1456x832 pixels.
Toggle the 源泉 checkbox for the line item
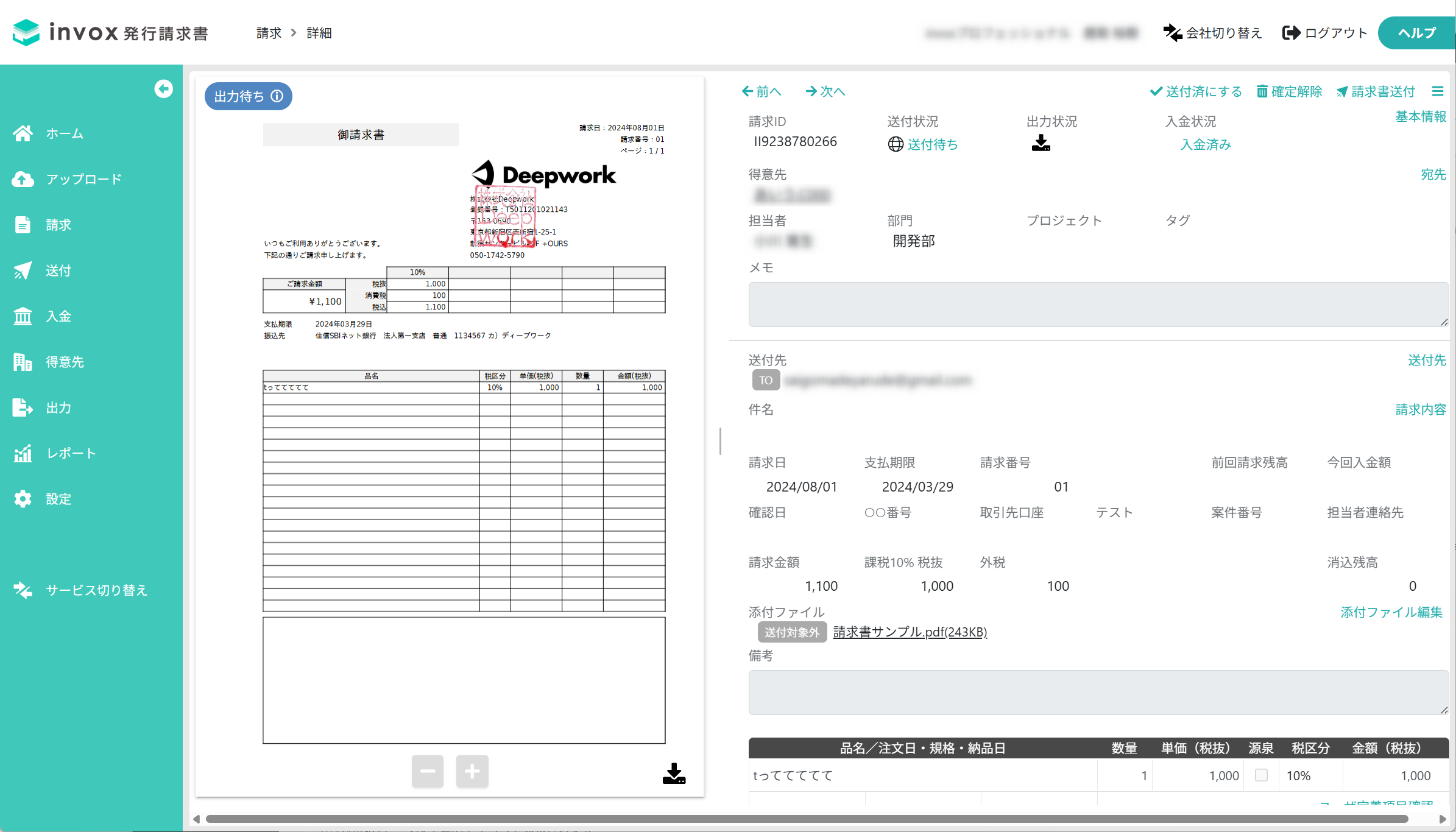click(1262, 775)
